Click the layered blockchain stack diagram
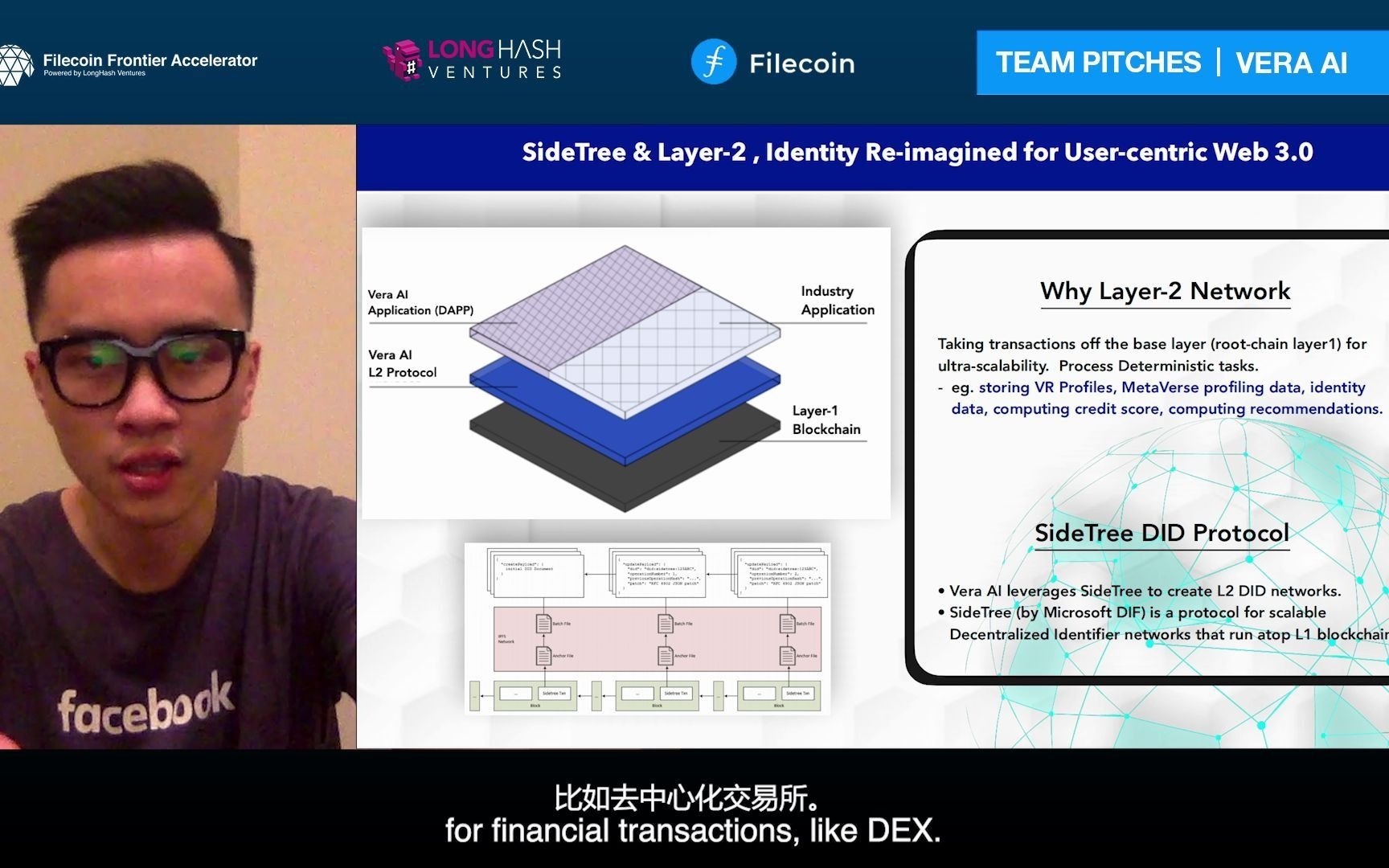Viewport: 1389px width, 868px height. 626,373
